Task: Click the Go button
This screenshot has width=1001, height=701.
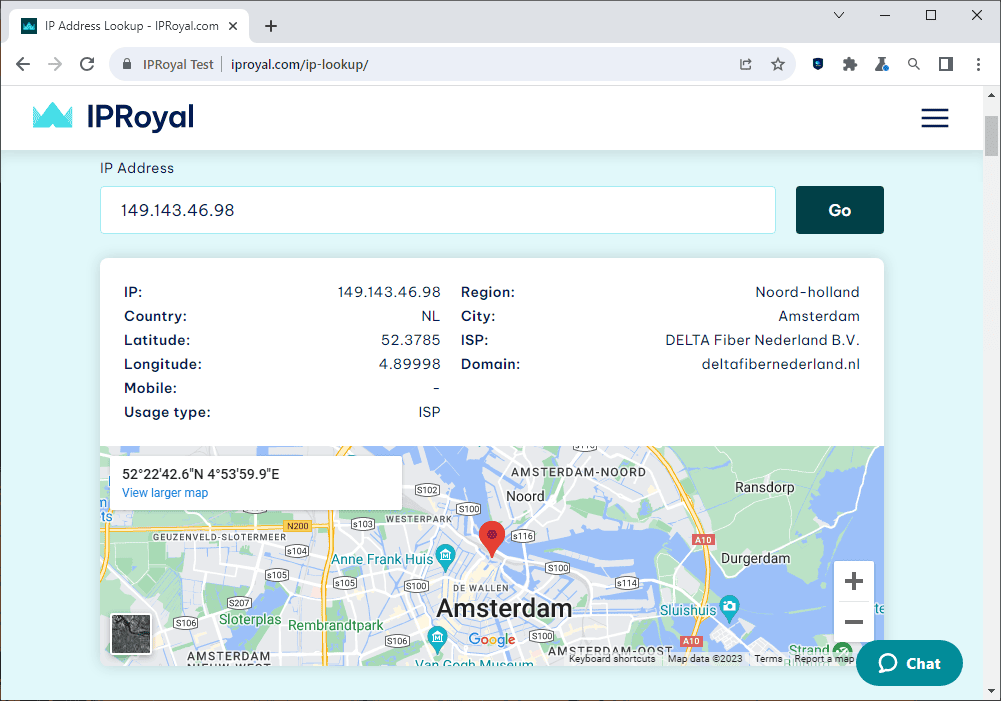Action: (839, 210)
